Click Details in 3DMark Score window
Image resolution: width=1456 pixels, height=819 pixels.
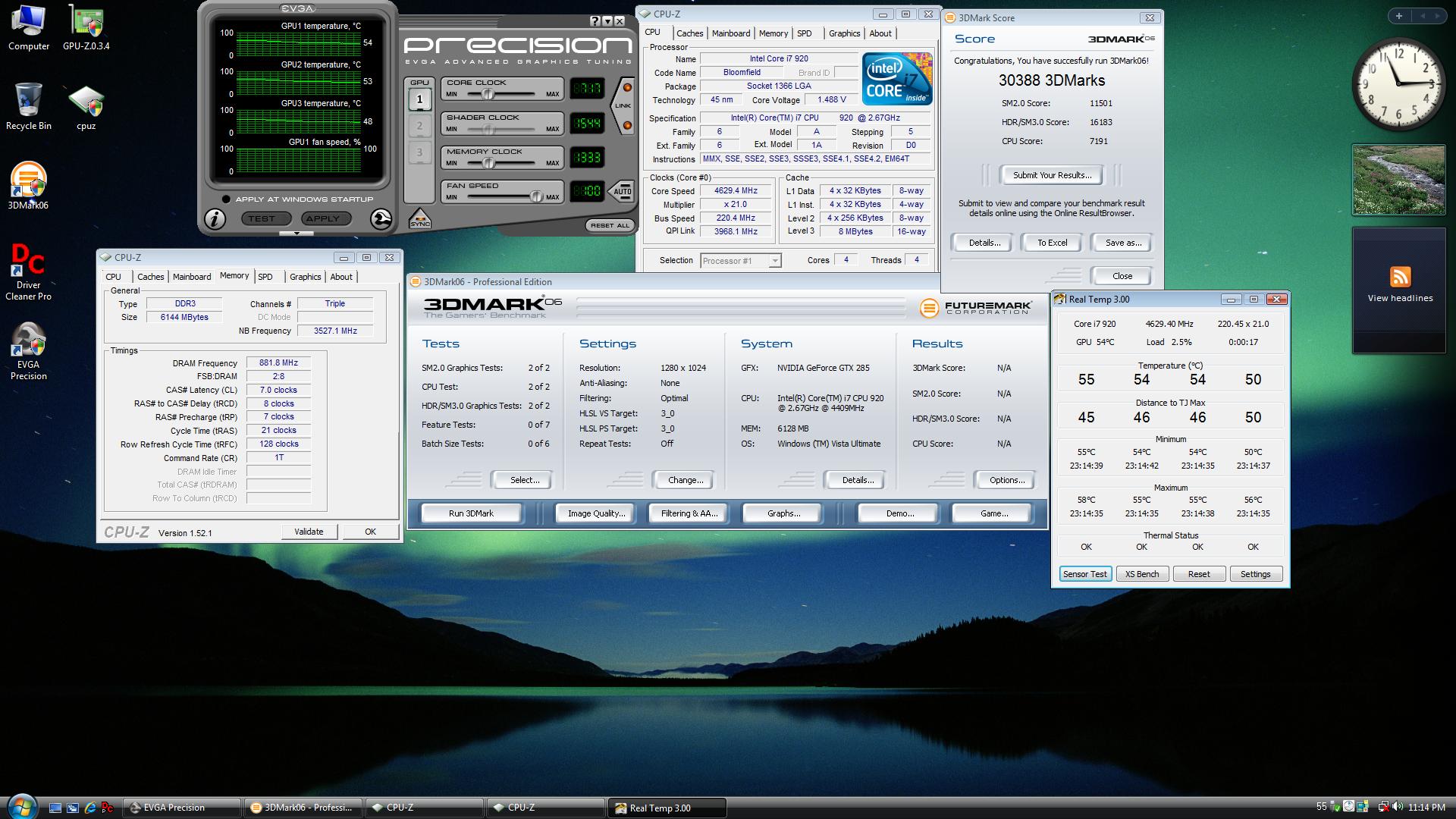pos(984,243)
